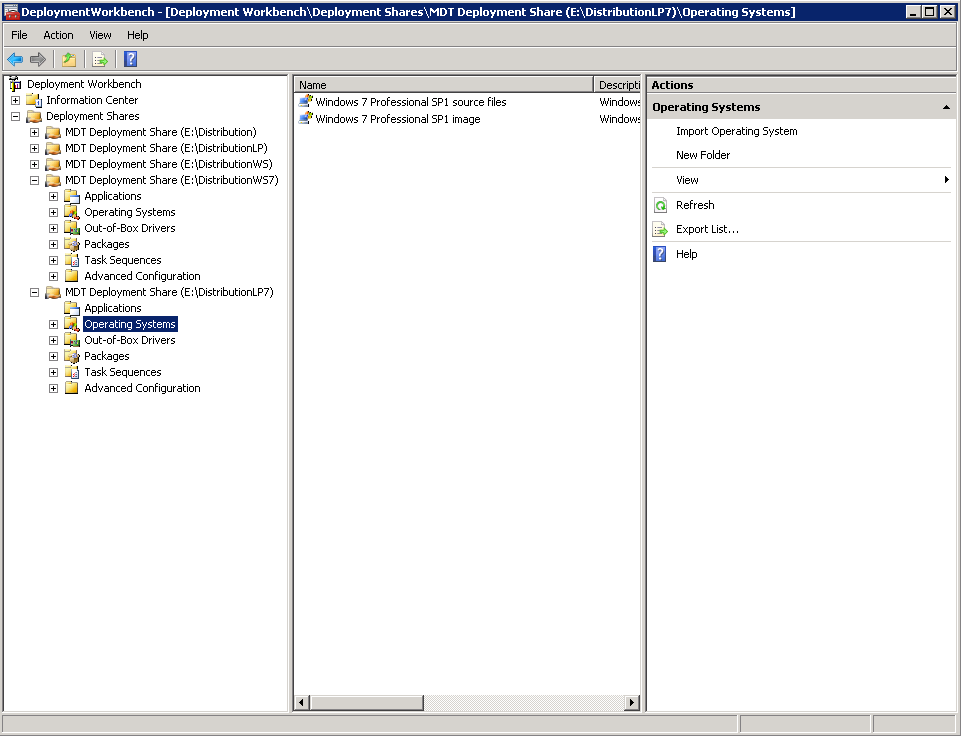Click the Up one level toolbar icon
The image size is (961, 736).
[x=69, y=59]
